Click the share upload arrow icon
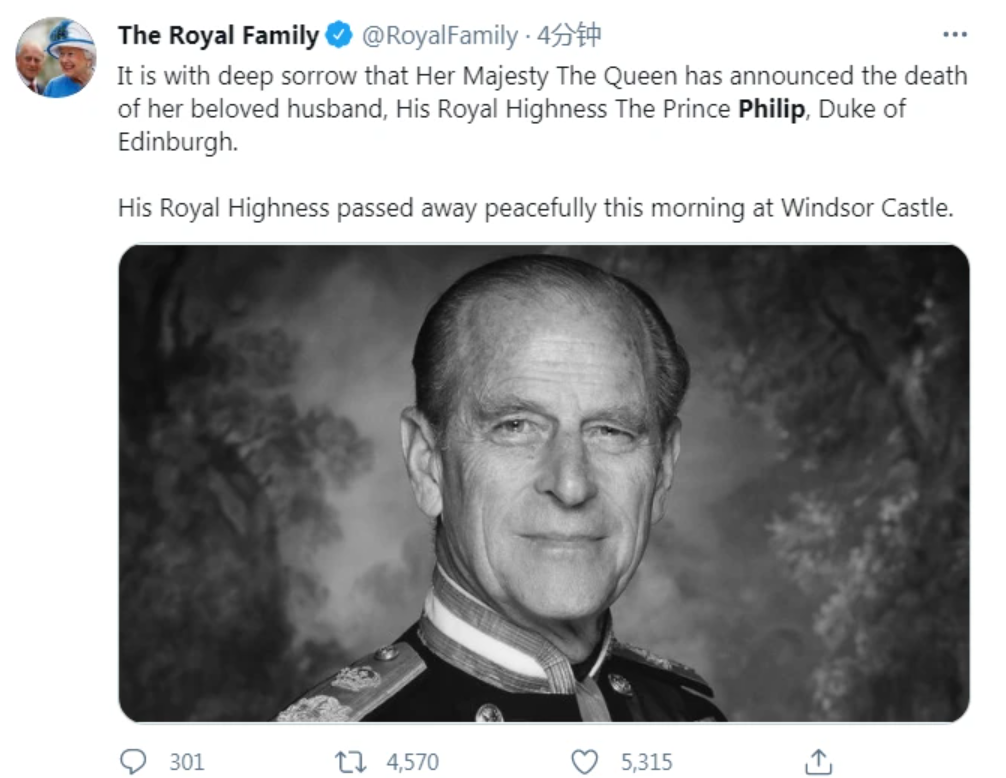 (x=817, y=761)
